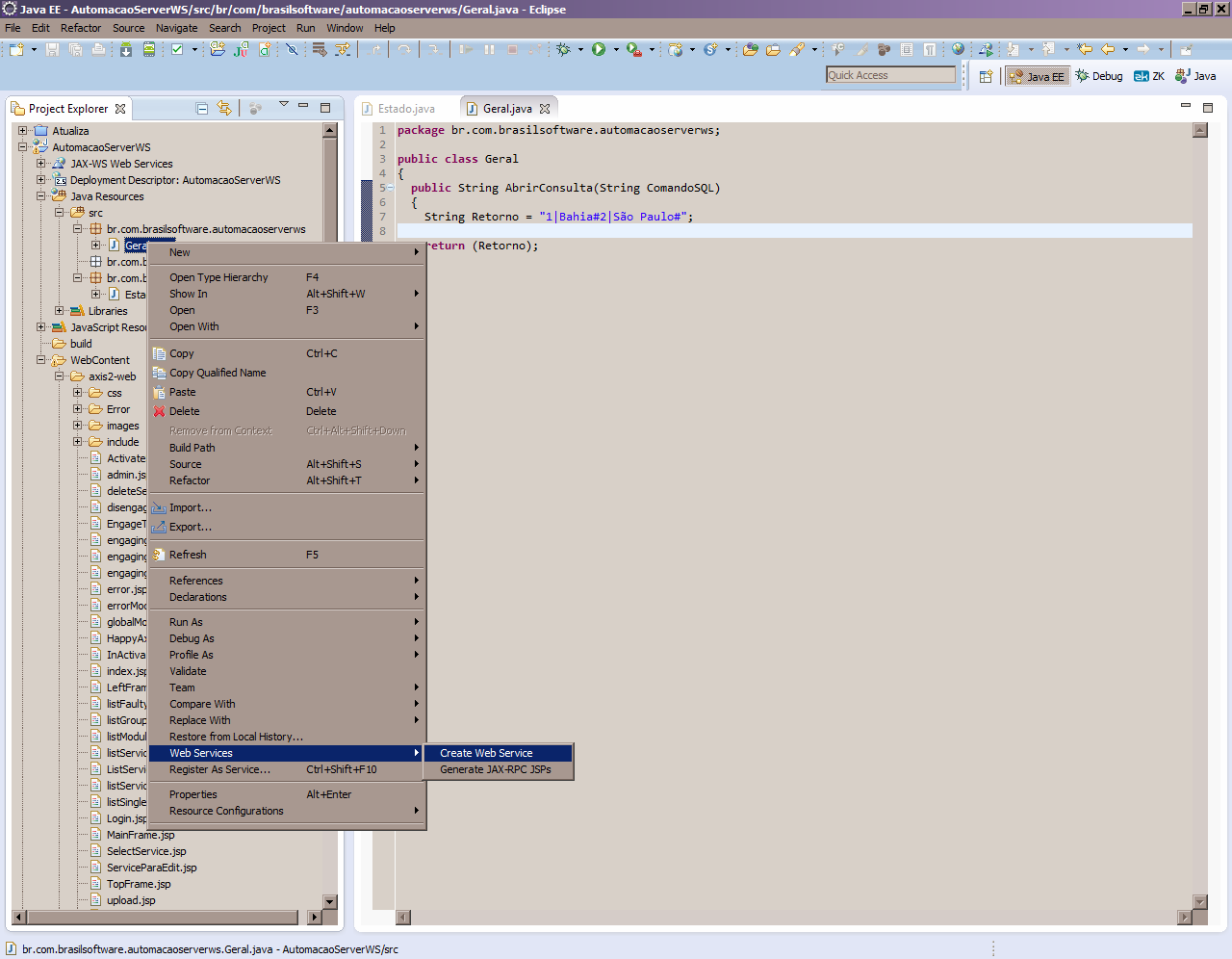
Task: Open the Refactor menu in menu bar
Action: (x=81, y=28)
